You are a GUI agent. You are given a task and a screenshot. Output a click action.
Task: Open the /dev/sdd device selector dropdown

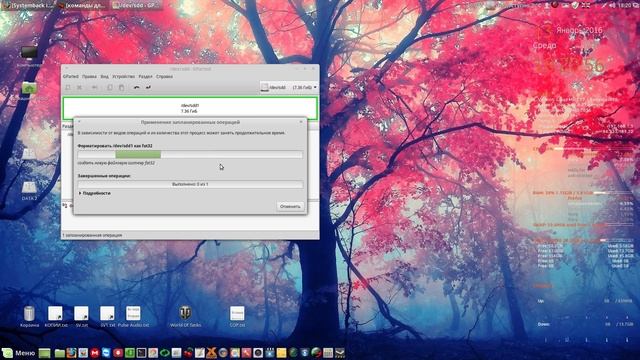pyautogui.click(x=289, y=87)
